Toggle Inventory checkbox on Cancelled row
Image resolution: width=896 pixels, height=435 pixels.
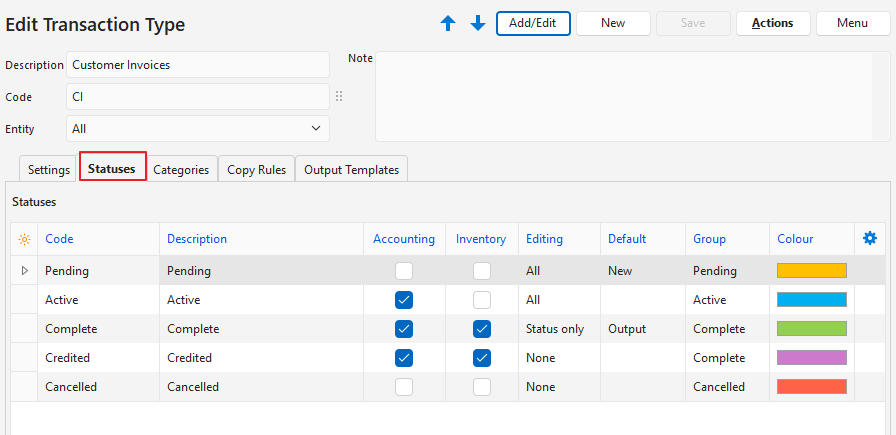tap(482, 387)
